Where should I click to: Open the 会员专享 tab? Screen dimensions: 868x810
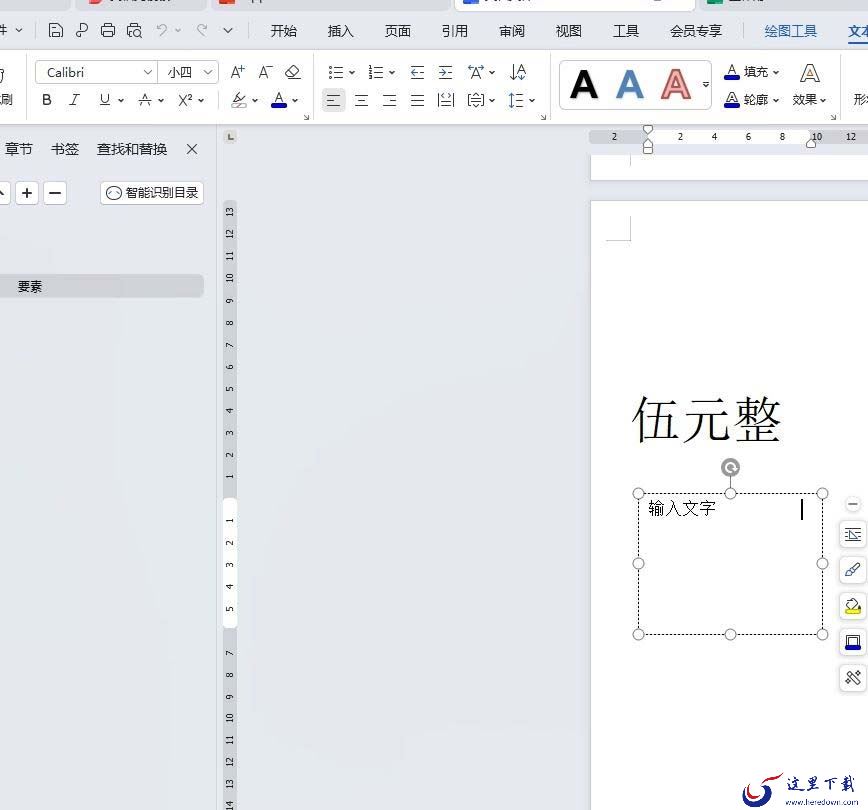pos(696,31)
